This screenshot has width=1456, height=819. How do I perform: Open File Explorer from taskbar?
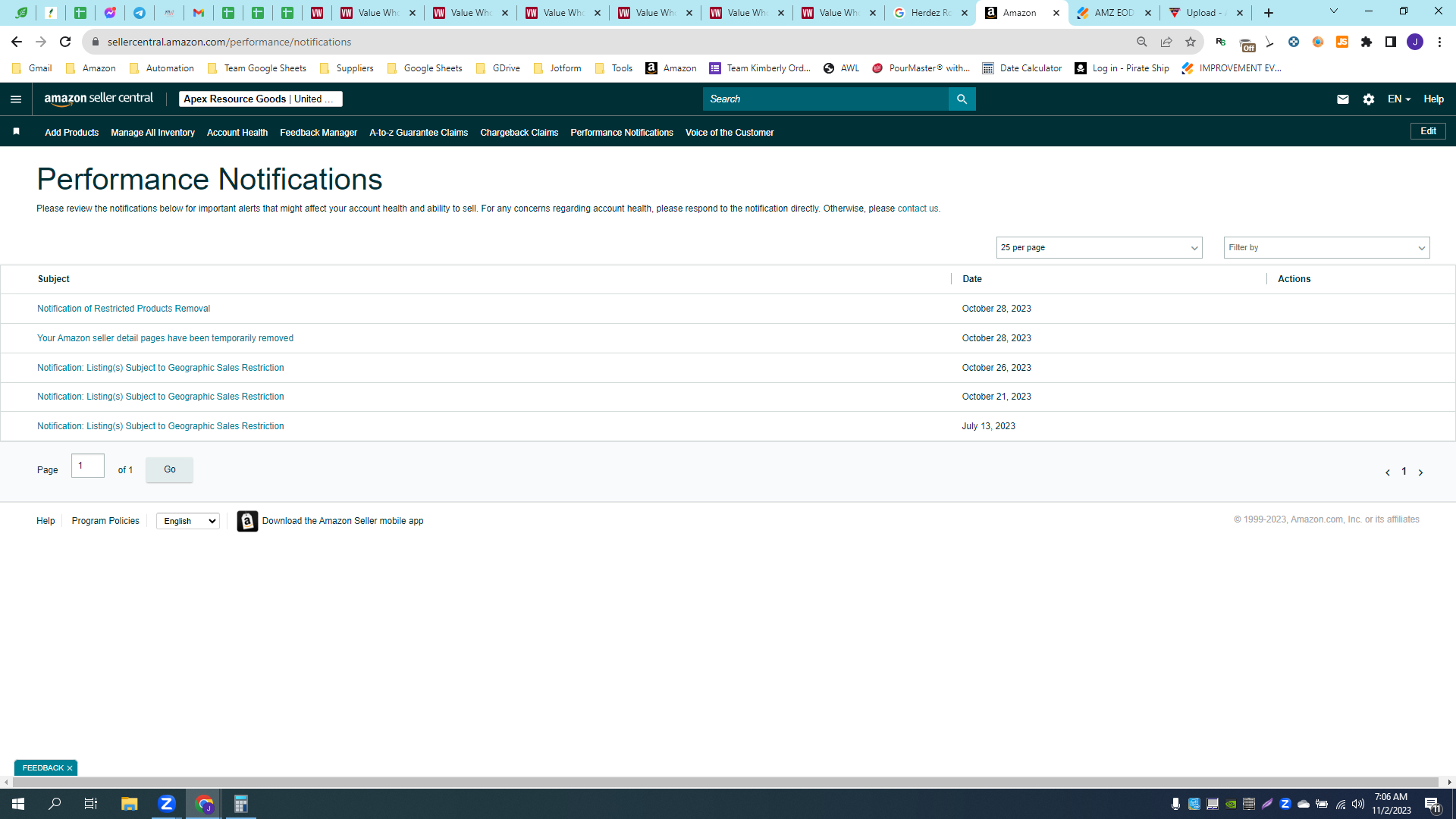pyautogui.click(x=129, y=804)
